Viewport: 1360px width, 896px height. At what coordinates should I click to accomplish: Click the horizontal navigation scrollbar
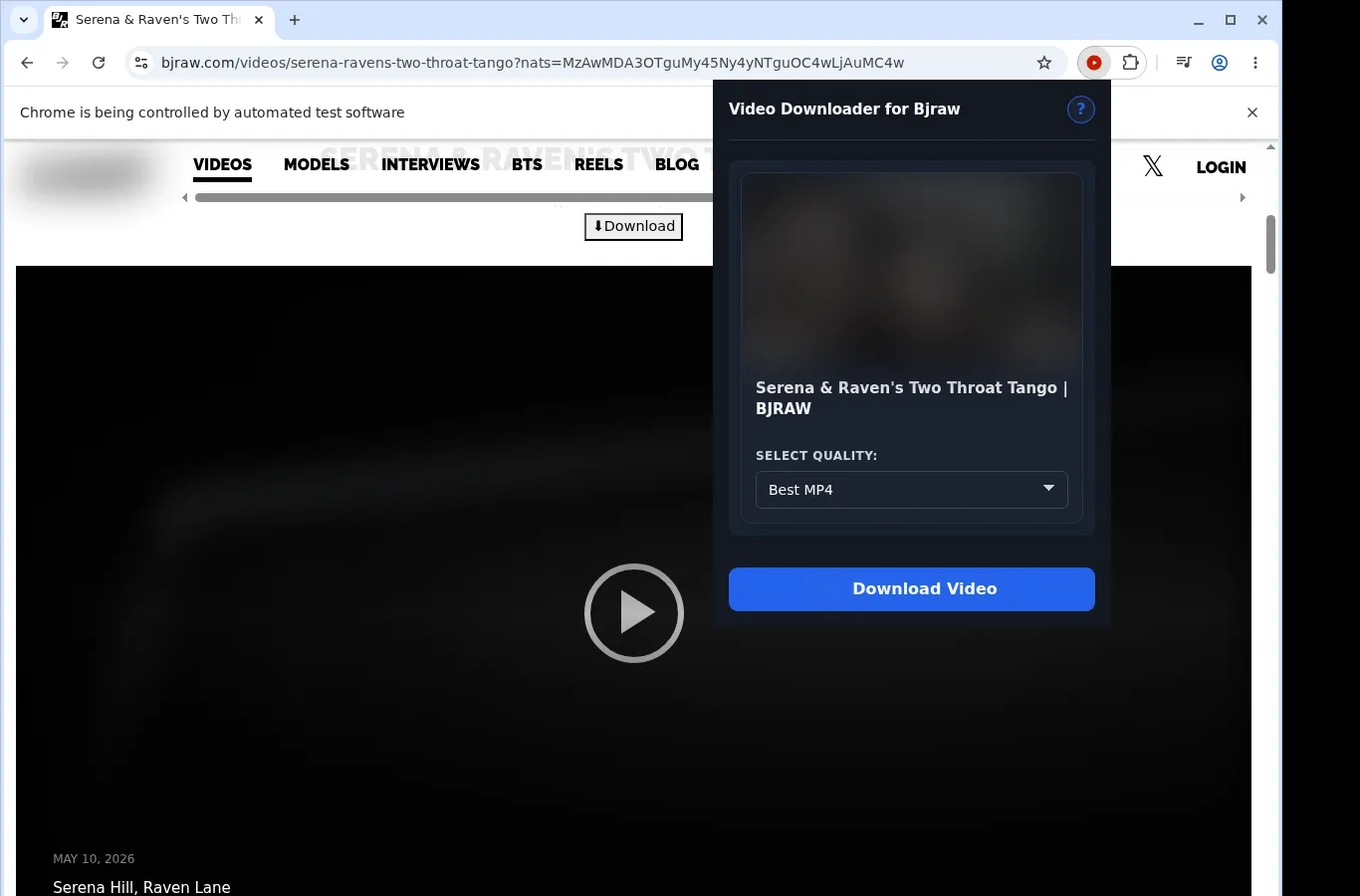click(x=454, y=198)
